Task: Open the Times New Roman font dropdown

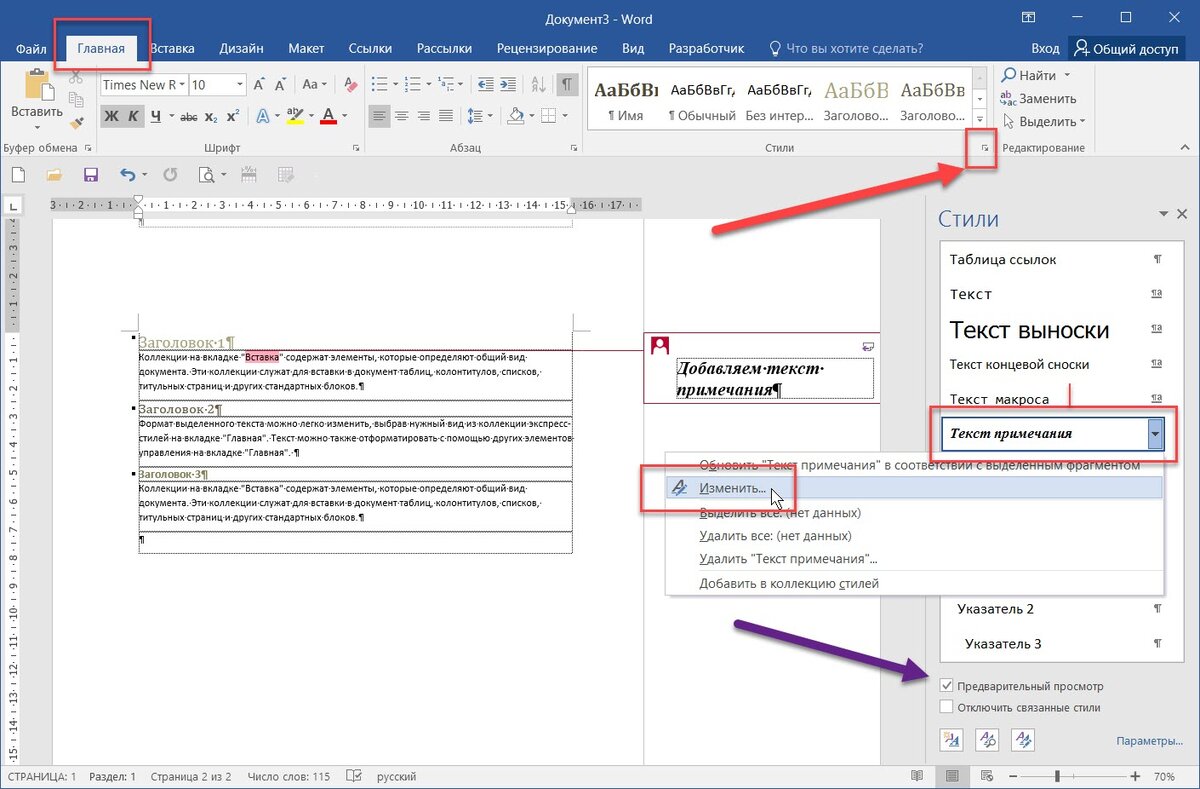Action: click(181, 85)
